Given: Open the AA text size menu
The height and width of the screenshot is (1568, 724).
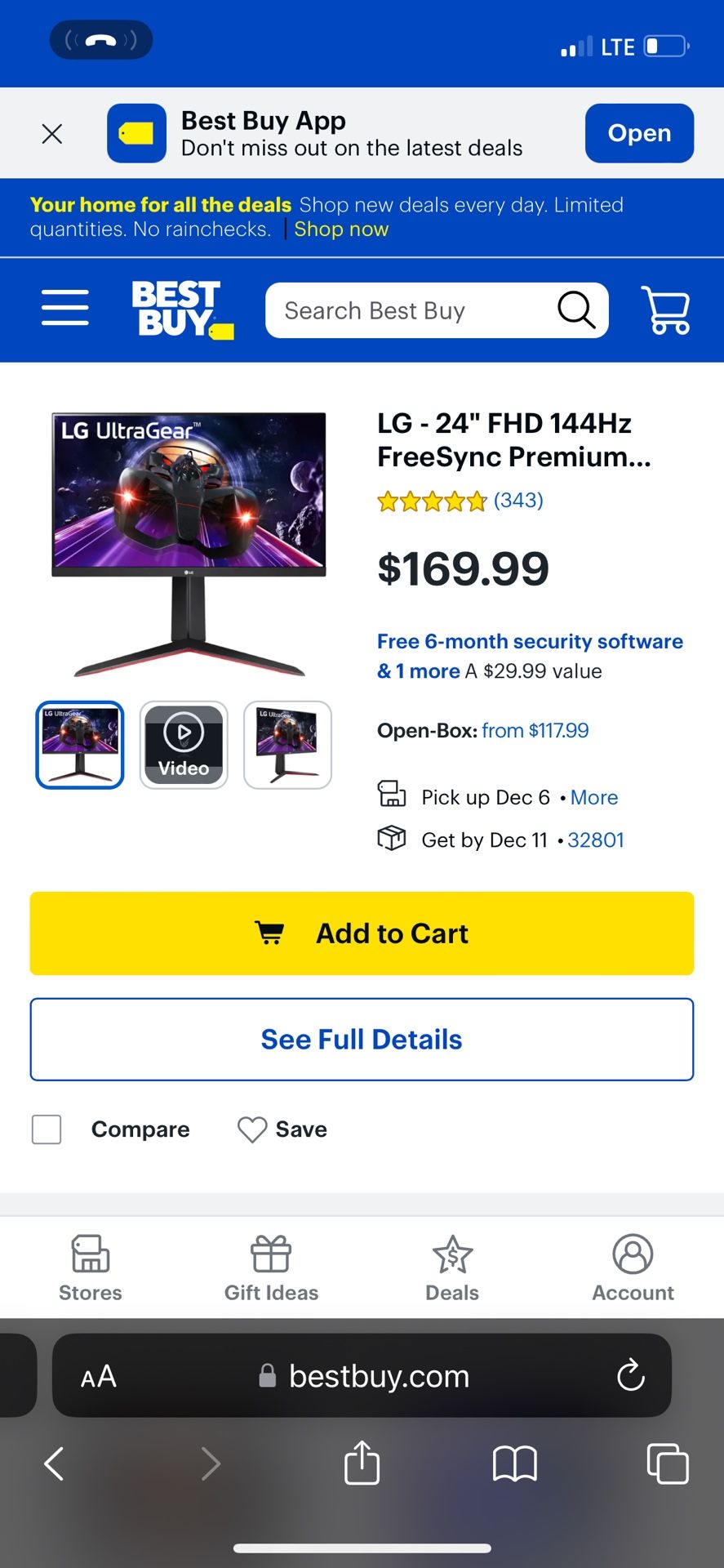Looking at the screenshot, I should pyautogui.click(x=99, y=1376).
